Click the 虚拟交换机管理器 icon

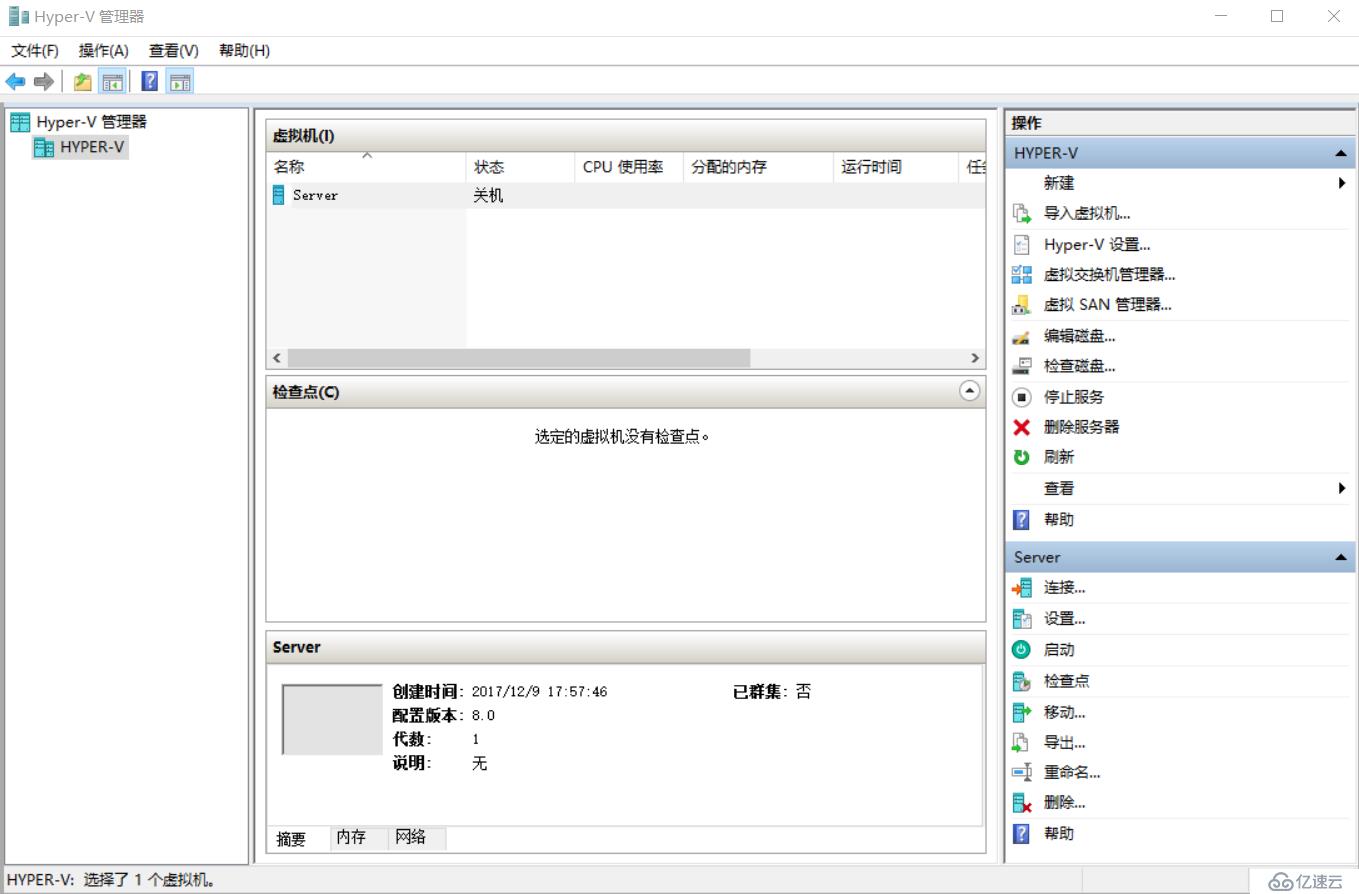1021,274
